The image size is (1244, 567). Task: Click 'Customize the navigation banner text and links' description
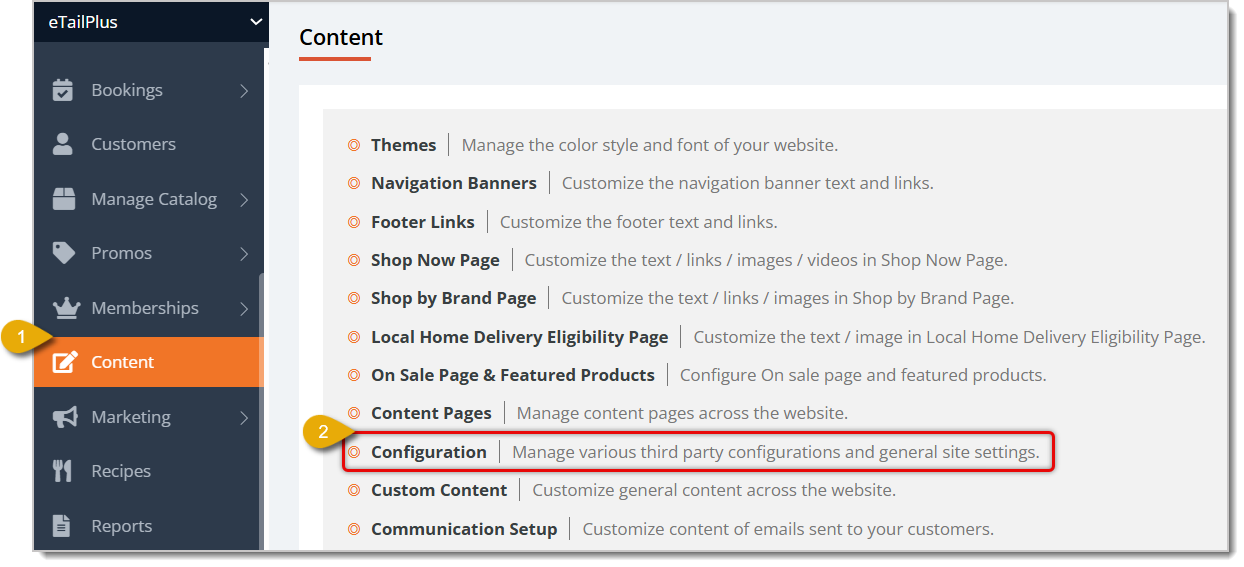(x=747, y=183)
